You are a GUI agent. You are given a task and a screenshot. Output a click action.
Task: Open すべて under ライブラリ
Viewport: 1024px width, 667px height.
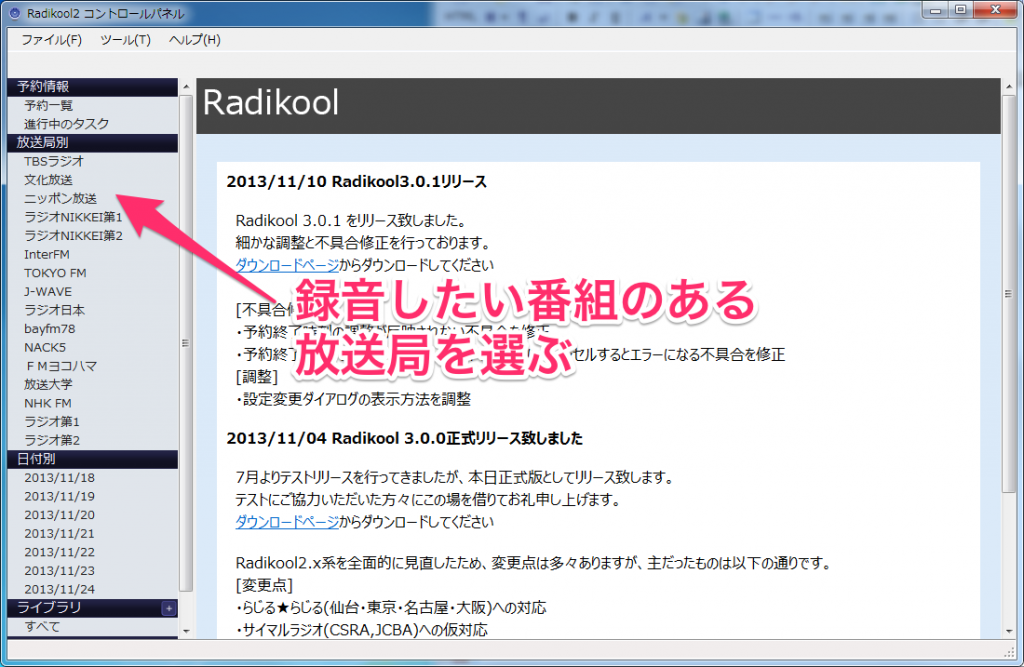click(x=42, y=627)
